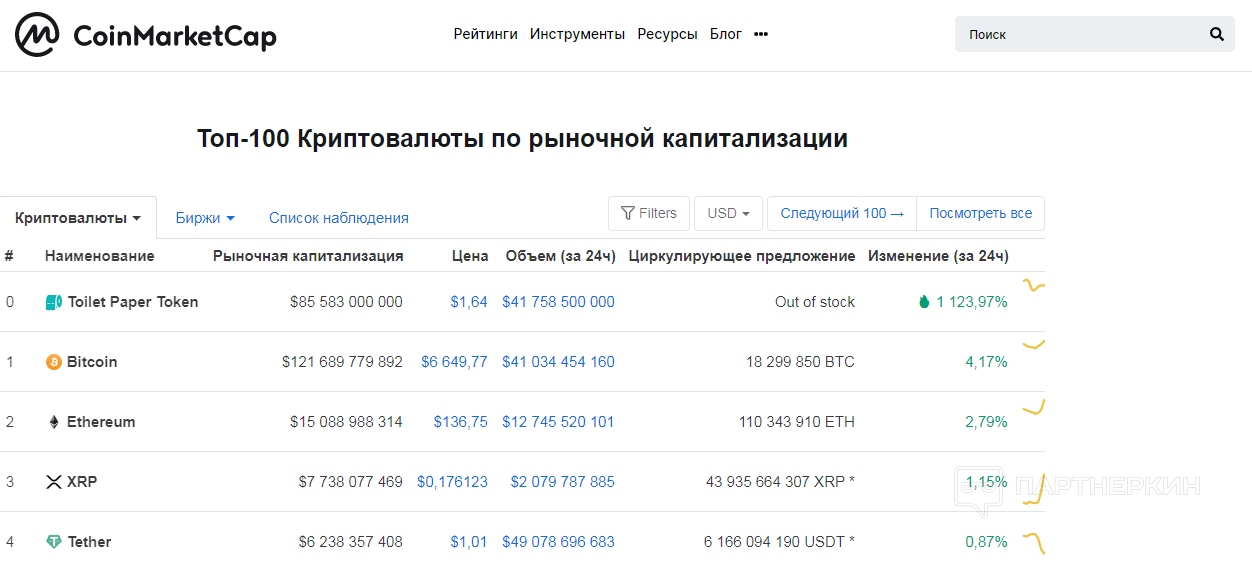Image resolution: width=1252 pixels, height=571 pixels.
Task: Click Toilet Paper Token price $1,64
Action: [x=469, y=302]
